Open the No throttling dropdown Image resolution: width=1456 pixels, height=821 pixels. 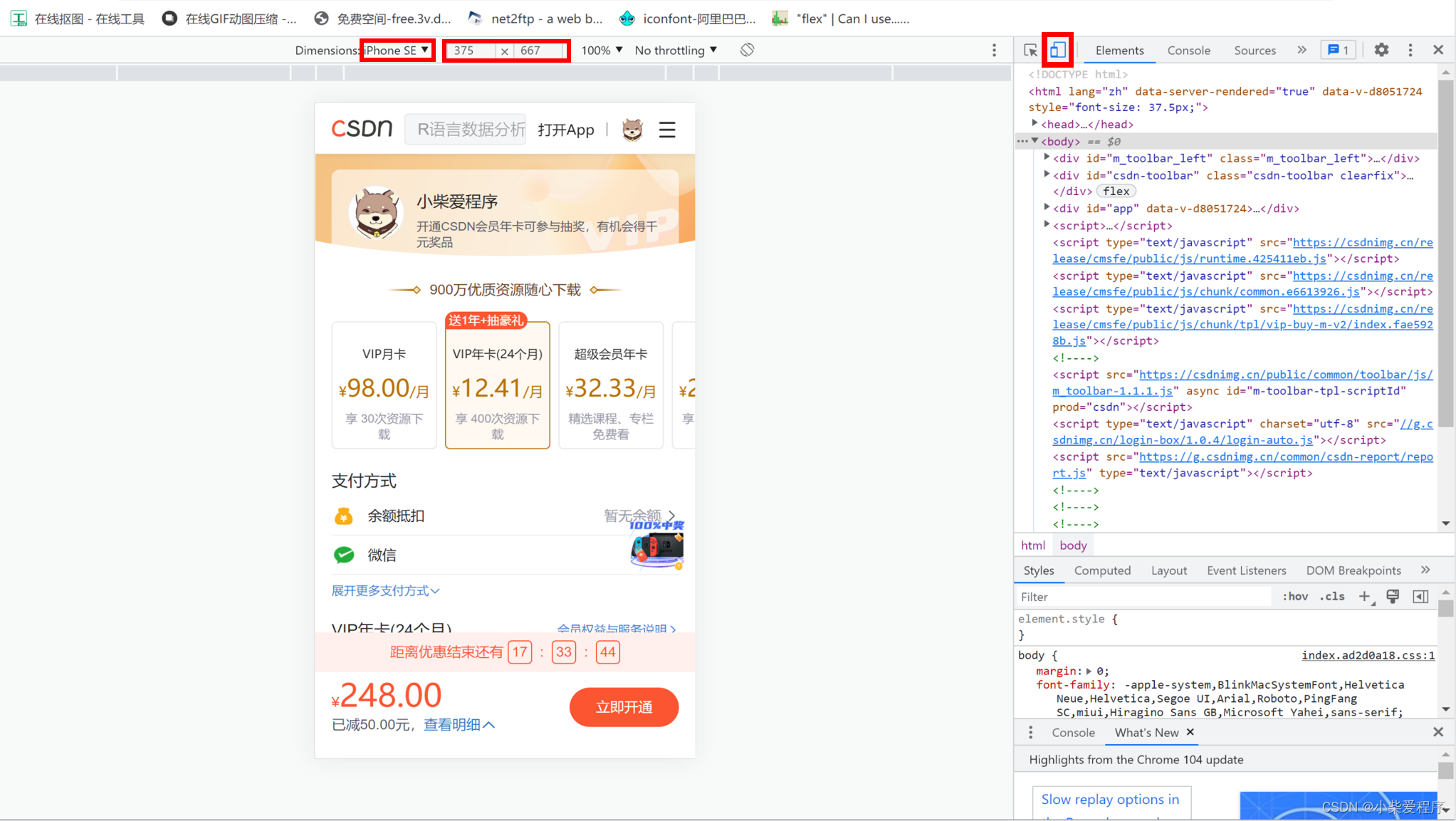point(676,50)
